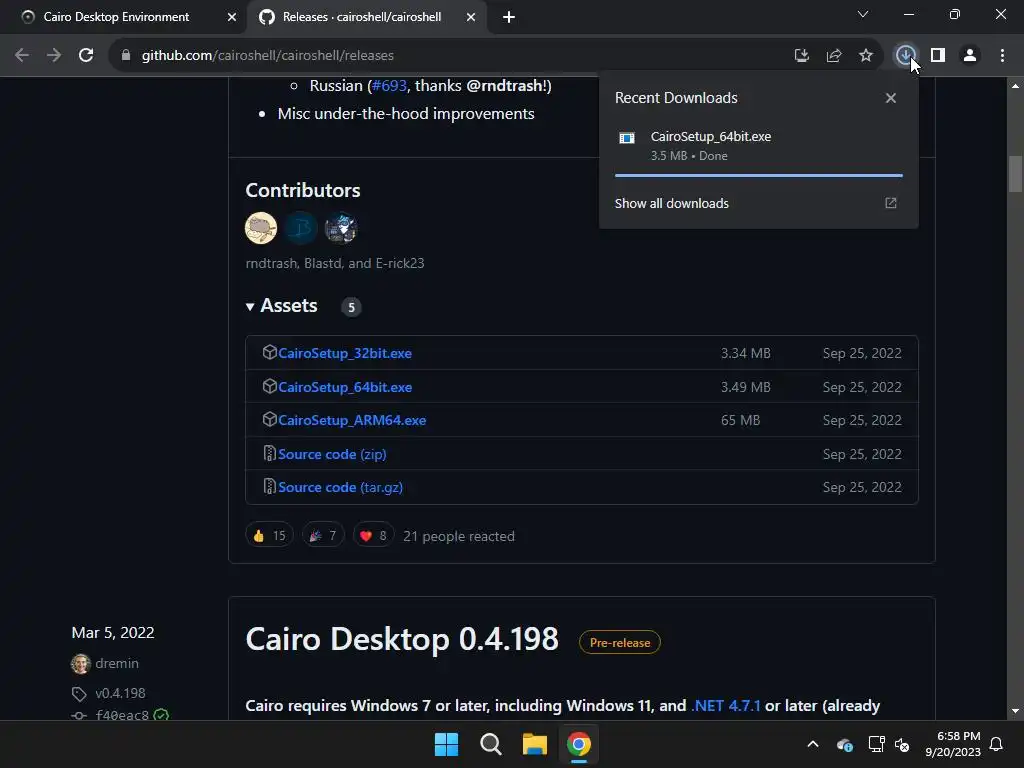
Task: Open the downloaded CairoSetup_64bit.exe file entry
Action: pyautogui.click(x=758, y=146)
